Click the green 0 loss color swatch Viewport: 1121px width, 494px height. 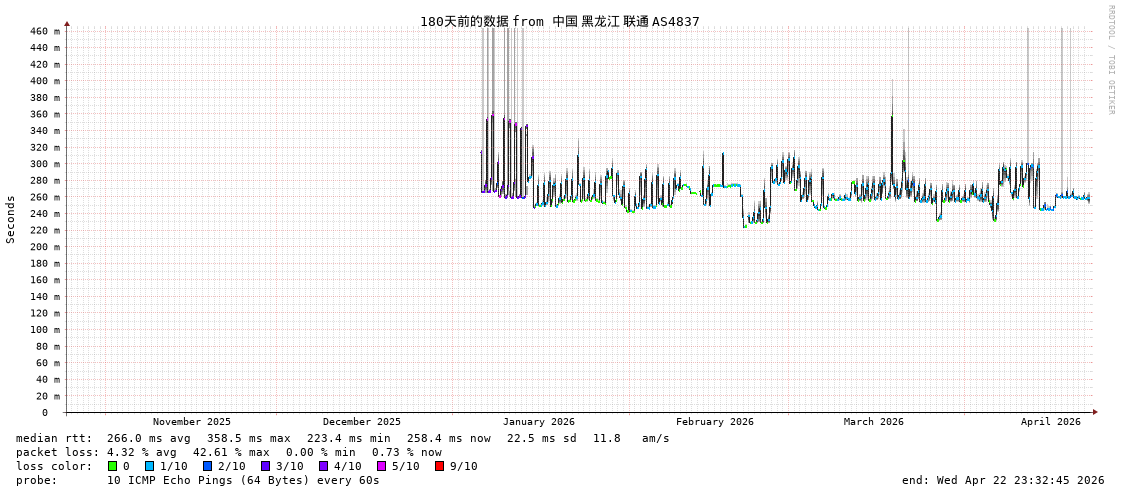113,466
